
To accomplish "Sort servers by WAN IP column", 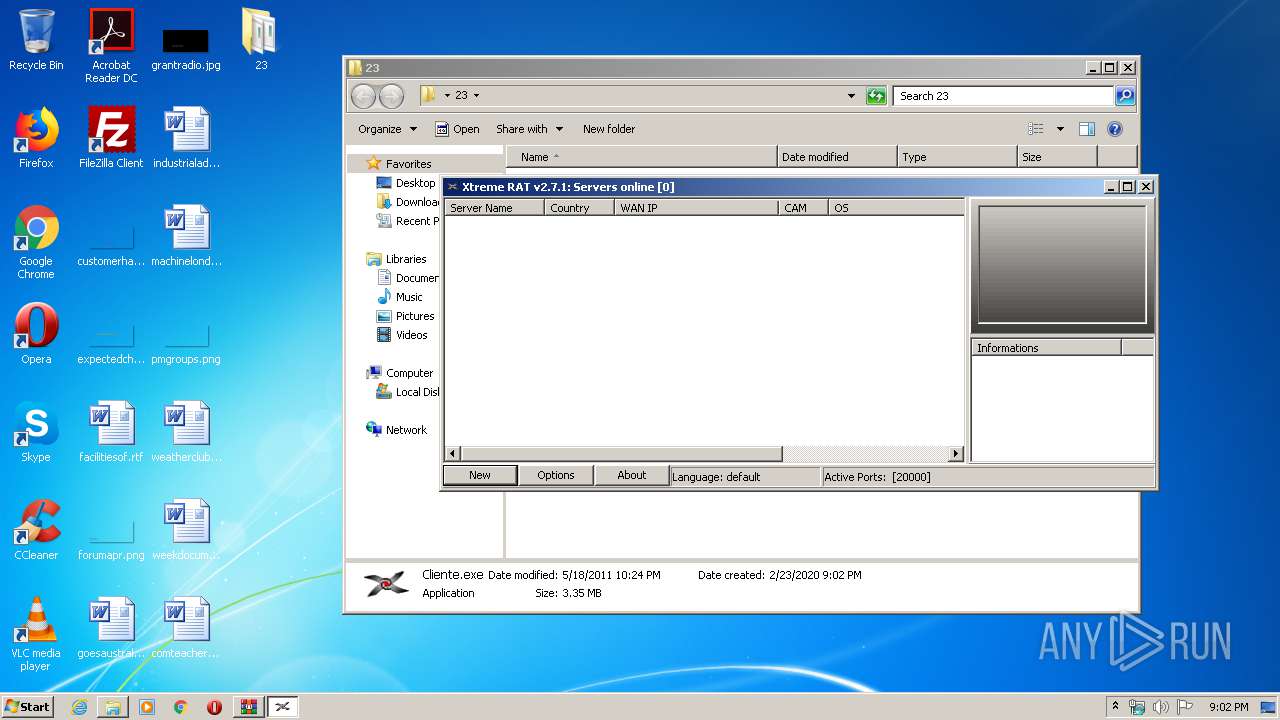I will pos(696,208).
